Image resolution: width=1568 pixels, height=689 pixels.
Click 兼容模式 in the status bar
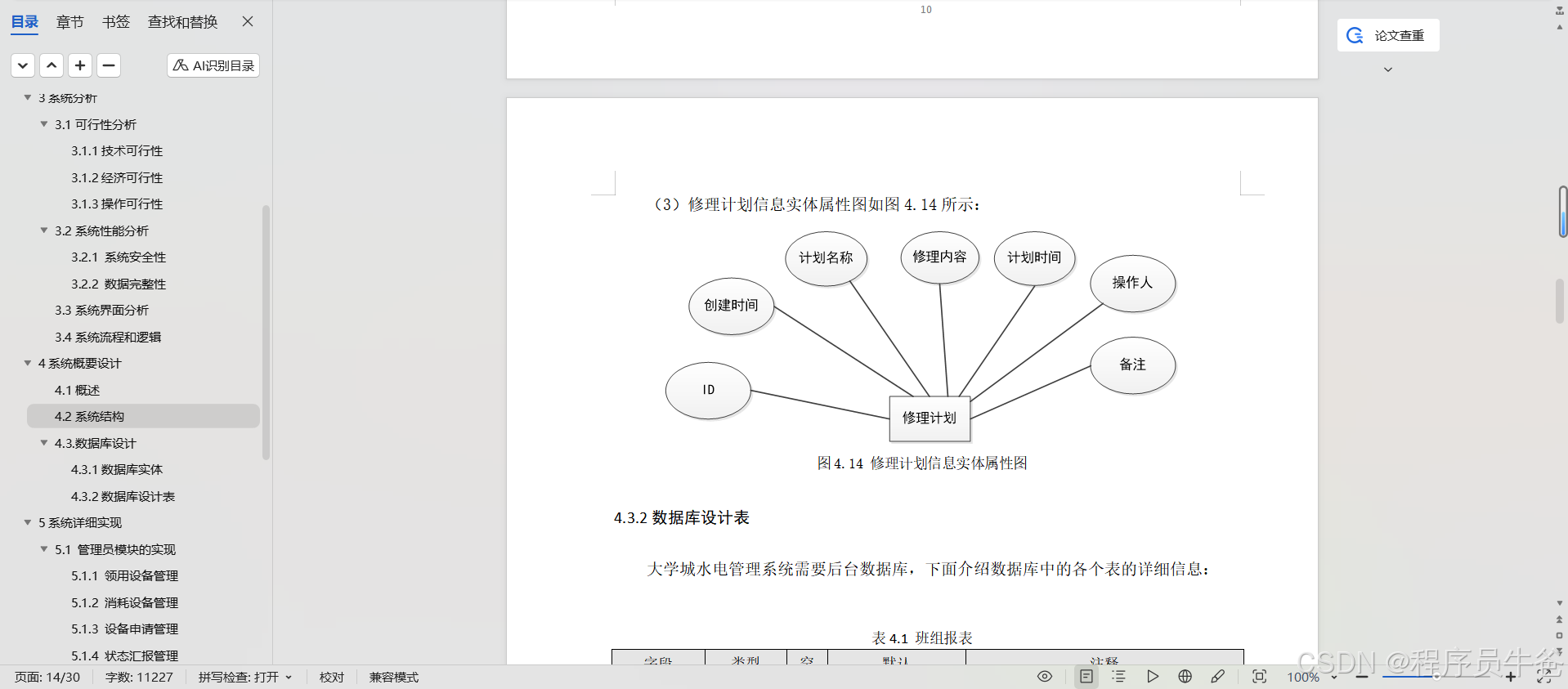coord(394,677)
